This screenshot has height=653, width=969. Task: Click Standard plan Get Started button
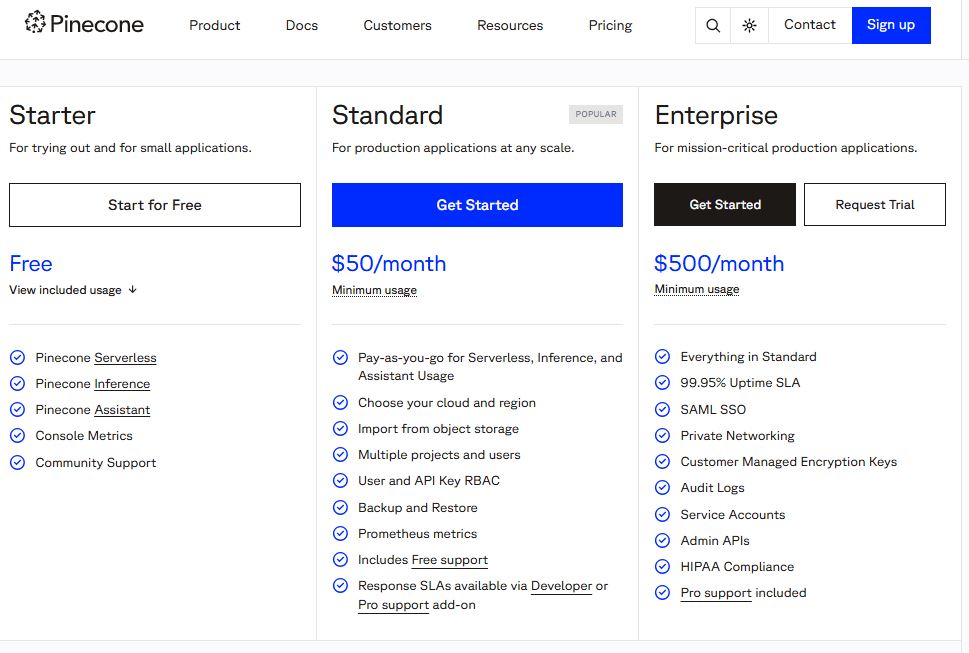click(x=477, y=204)
